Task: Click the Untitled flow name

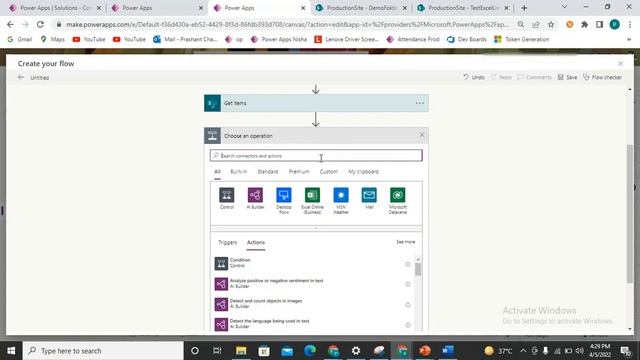Action: pos(40,78)
